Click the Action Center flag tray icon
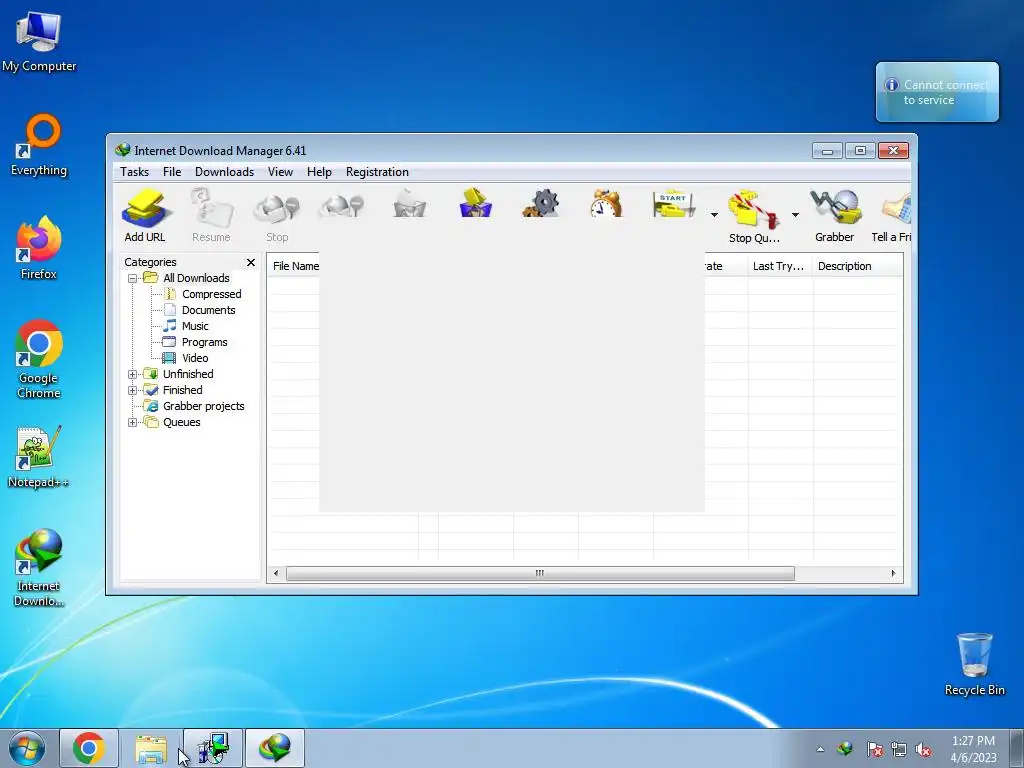The image size is (1024, 768). [874, 749]
